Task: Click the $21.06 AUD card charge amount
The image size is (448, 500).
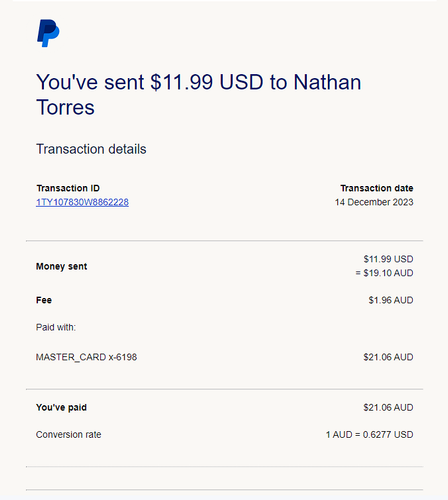Action: [x=388, y=357]
